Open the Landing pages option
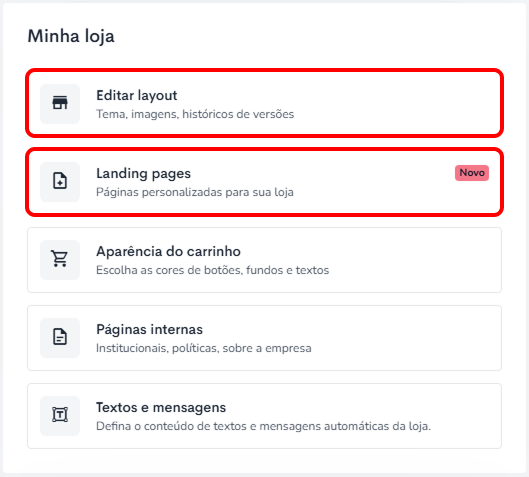529x477 pixels. coord(264,182)
